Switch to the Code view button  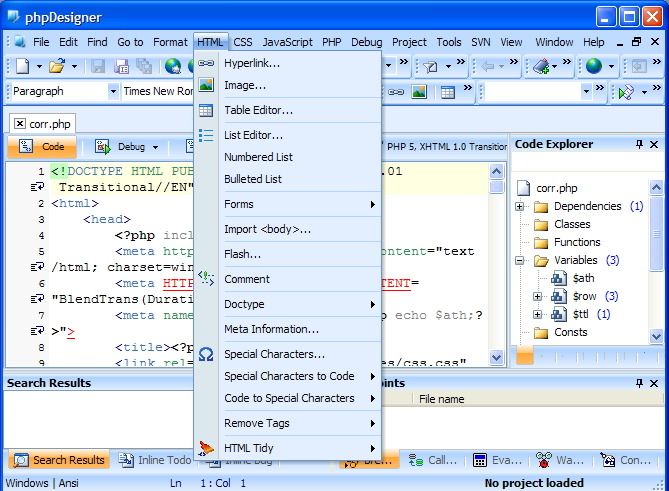tap(42, 147)
